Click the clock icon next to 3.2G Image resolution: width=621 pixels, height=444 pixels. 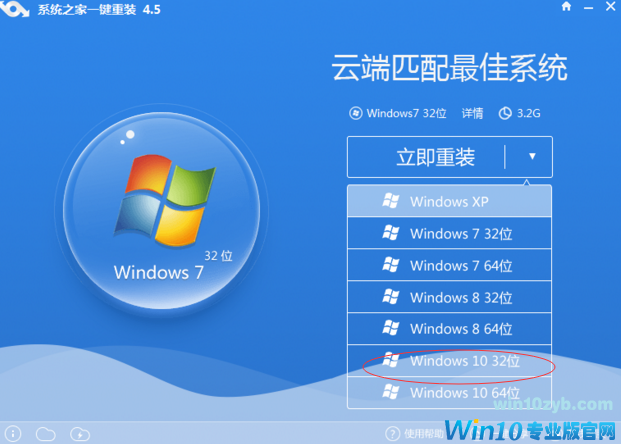[x=505, y=114]
